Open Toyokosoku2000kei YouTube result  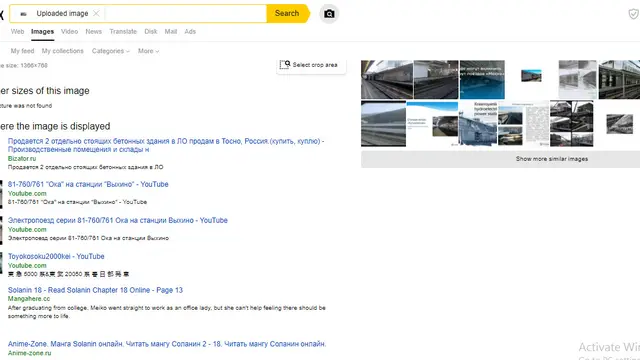coord(56,256)
